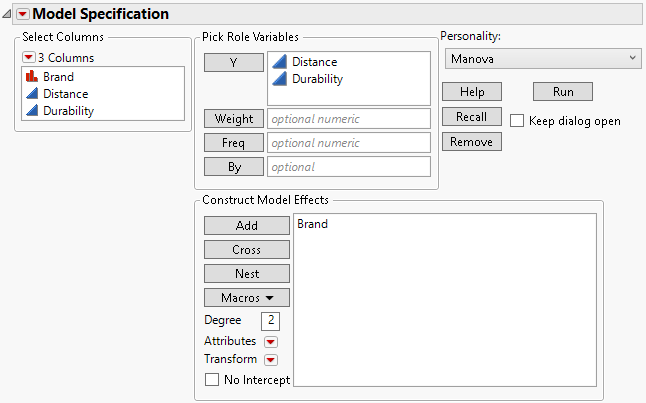Viewport: 646px width, 403px height.
Task: Open the Transform red triangle menu
Action: tap(270, 360)
